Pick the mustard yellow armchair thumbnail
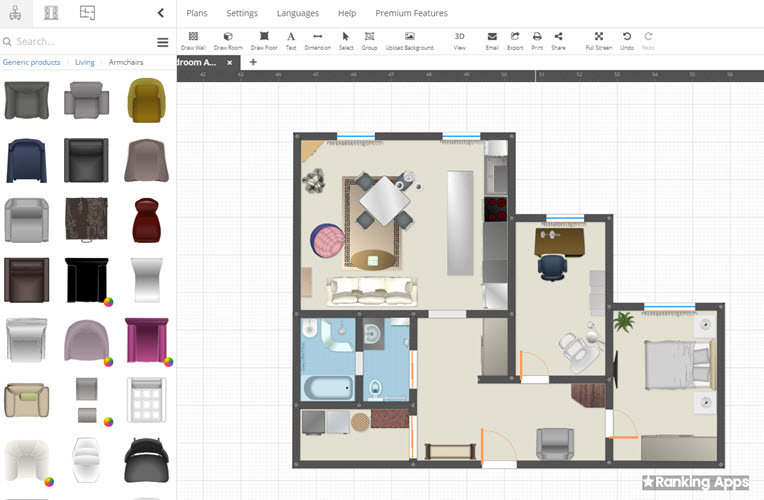Image resolution: width=764 pixels, height=500 pixels. click(145, 100)
